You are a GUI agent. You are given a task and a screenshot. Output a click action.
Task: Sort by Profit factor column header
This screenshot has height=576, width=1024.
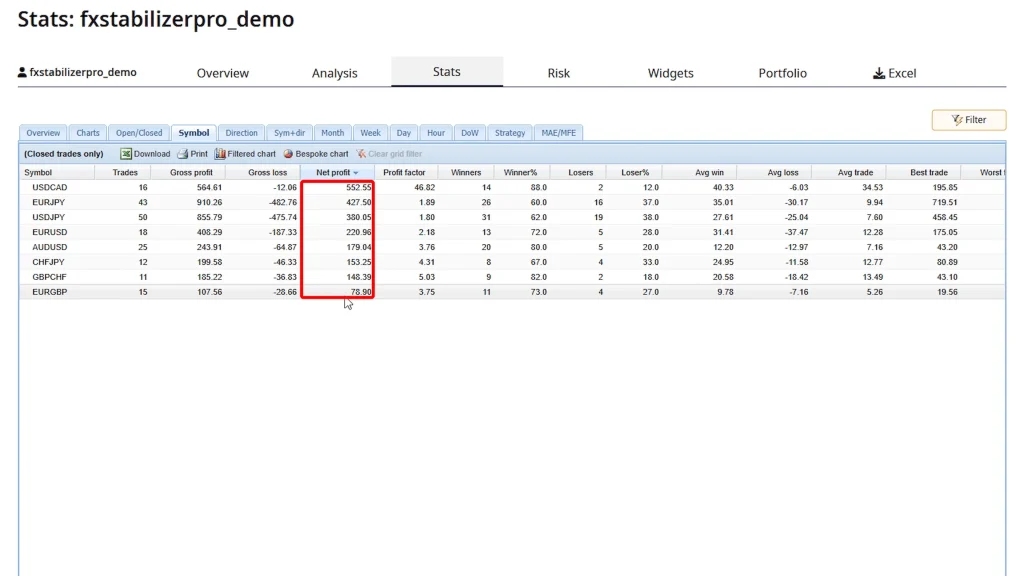coord(404,173)
